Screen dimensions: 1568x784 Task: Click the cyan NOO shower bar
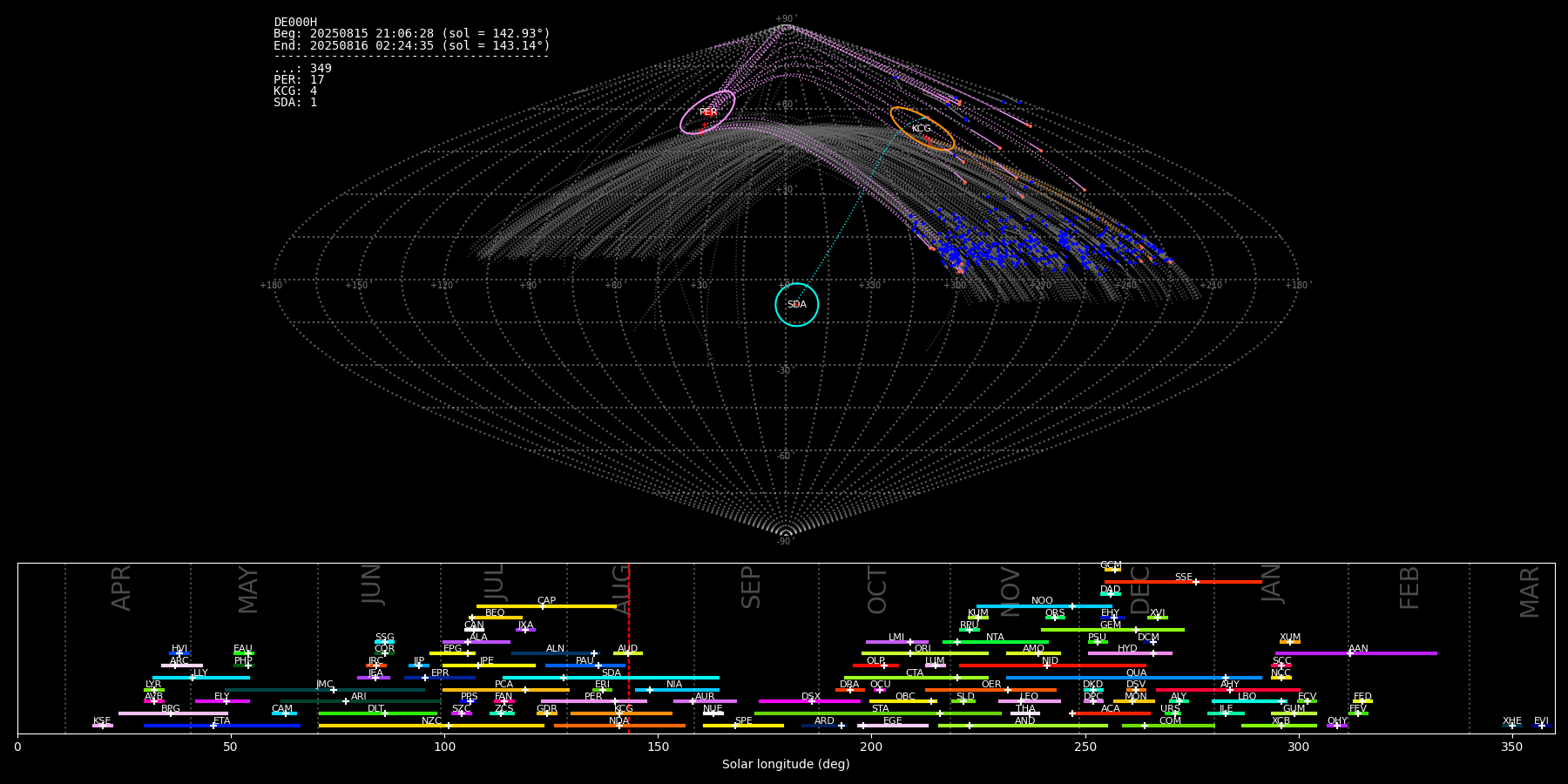pos(1044,606)
